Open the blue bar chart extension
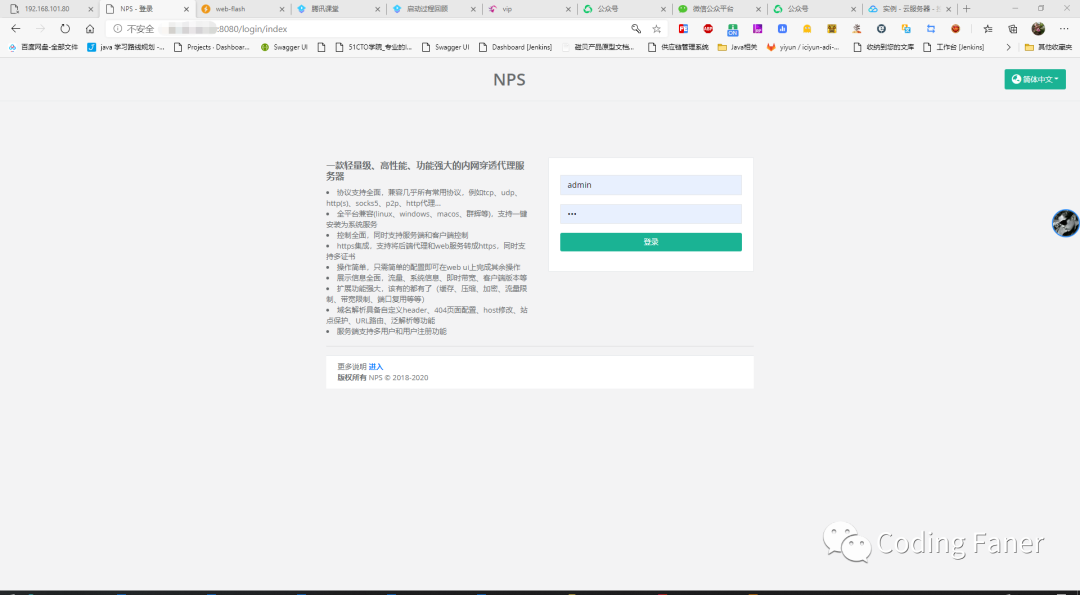 pyautogui.click(x=782, y=29)
